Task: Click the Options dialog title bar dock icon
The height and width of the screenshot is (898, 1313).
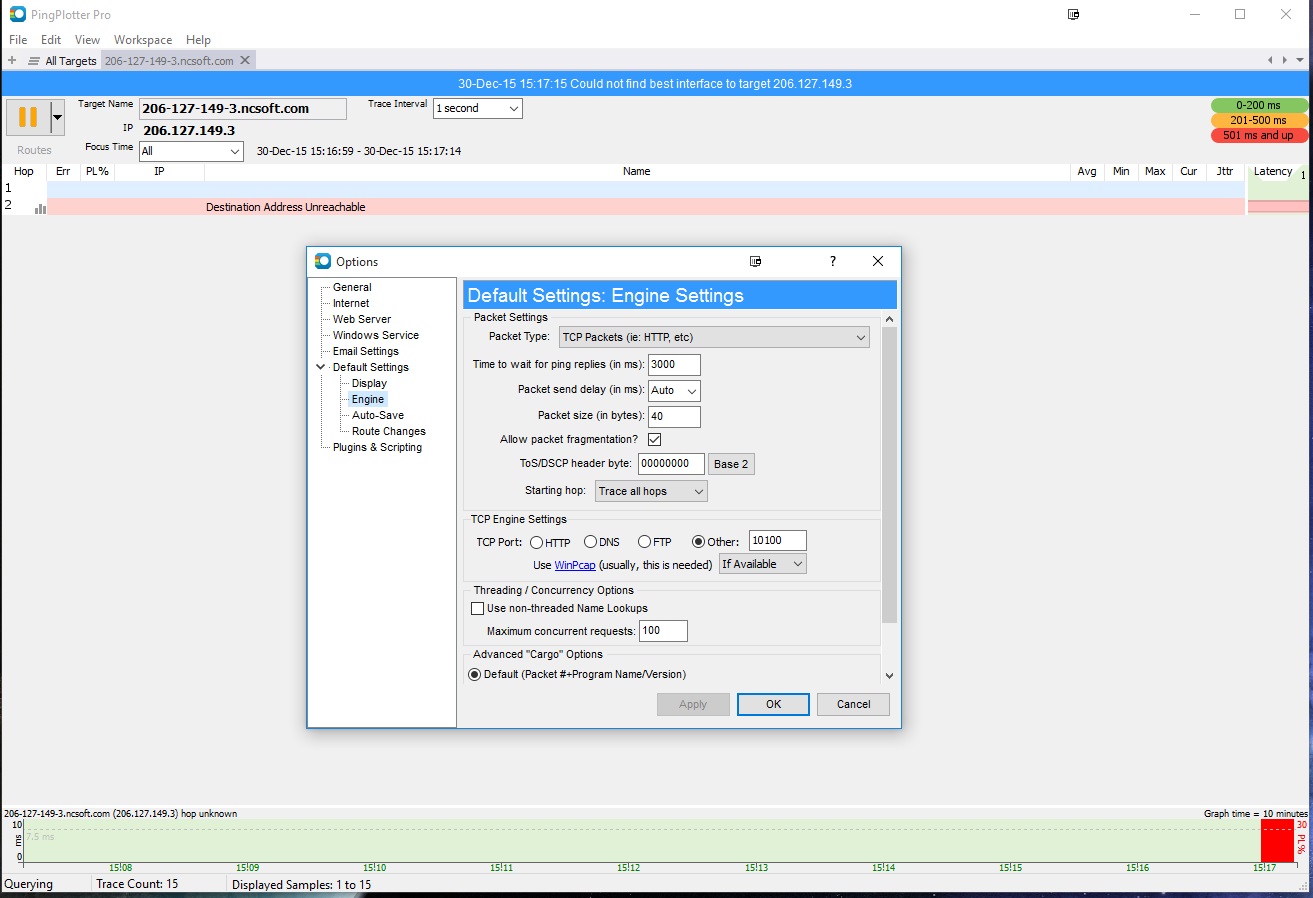Action: (756, 261)
